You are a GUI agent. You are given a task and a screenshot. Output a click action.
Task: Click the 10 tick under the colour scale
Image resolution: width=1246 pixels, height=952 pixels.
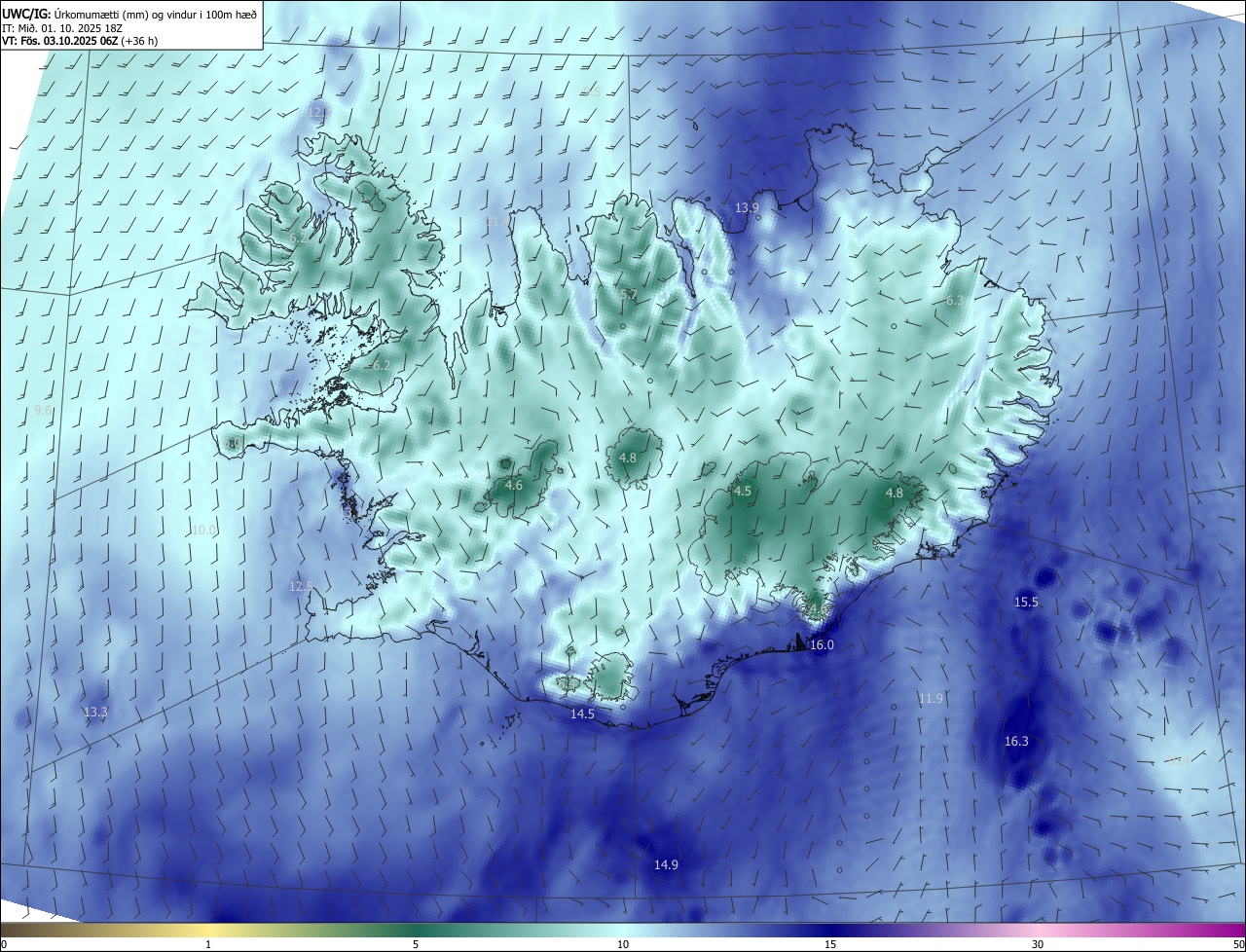(623, 945)
